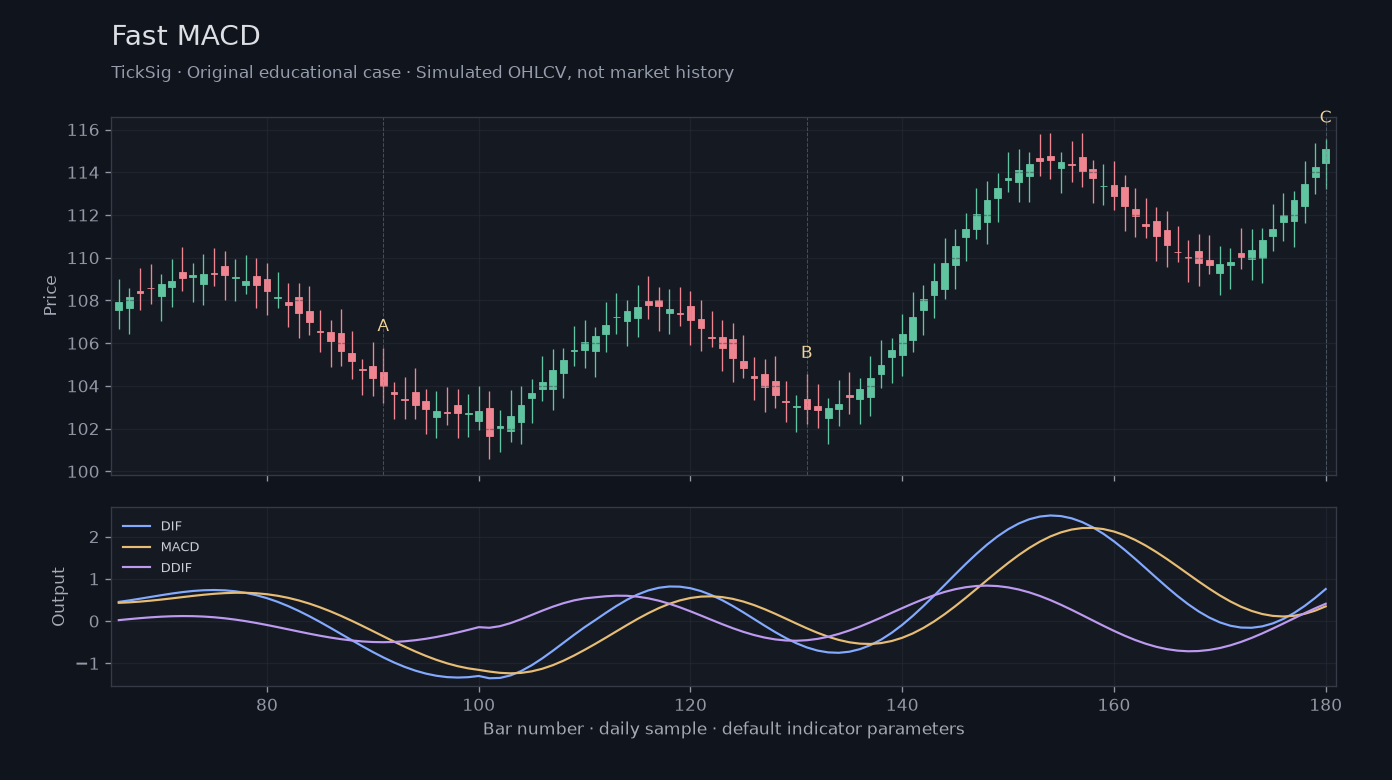Click the TickSig subtitle text line

(x=422, y=73)
